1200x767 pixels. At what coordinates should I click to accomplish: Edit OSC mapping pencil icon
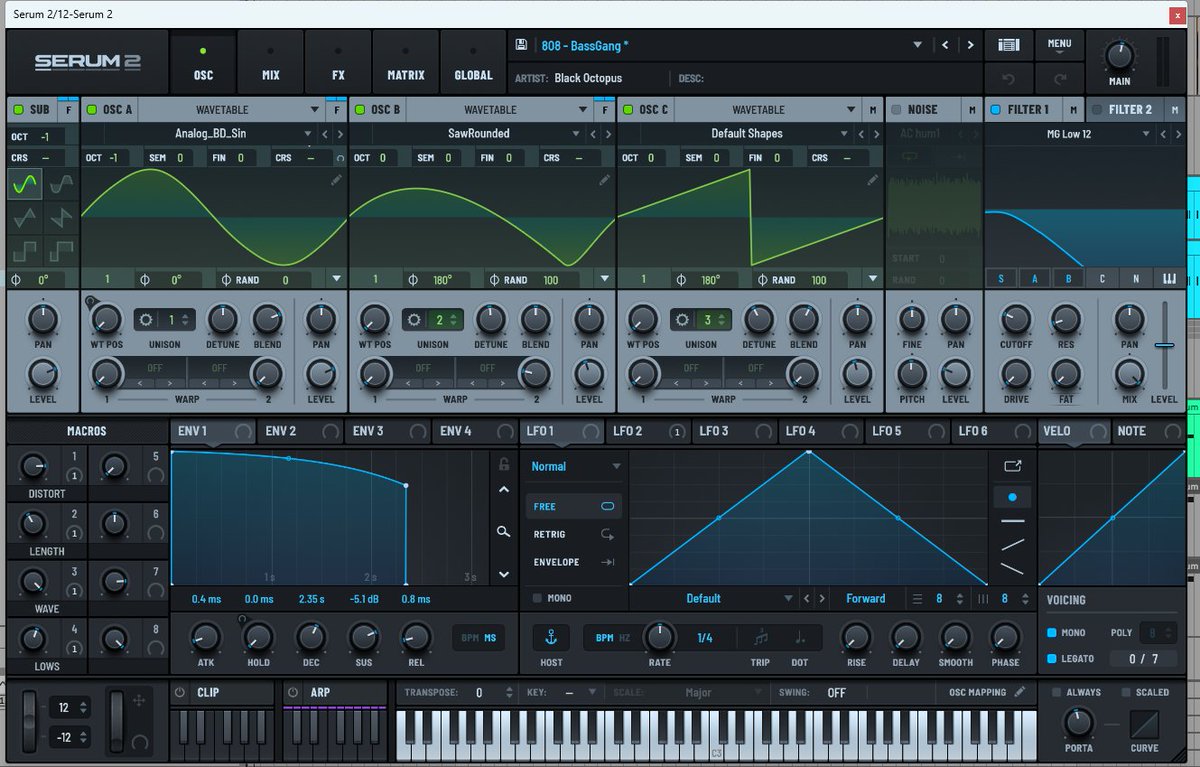1019,691
